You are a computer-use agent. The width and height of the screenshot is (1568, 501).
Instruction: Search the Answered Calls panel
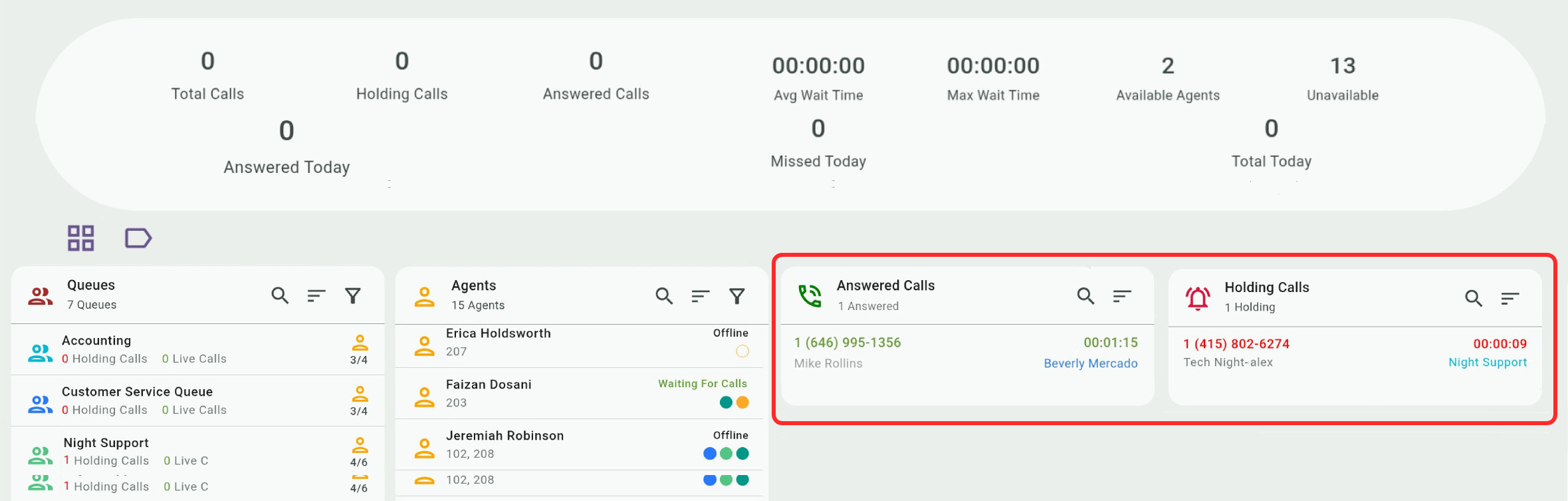point(1085,295)
